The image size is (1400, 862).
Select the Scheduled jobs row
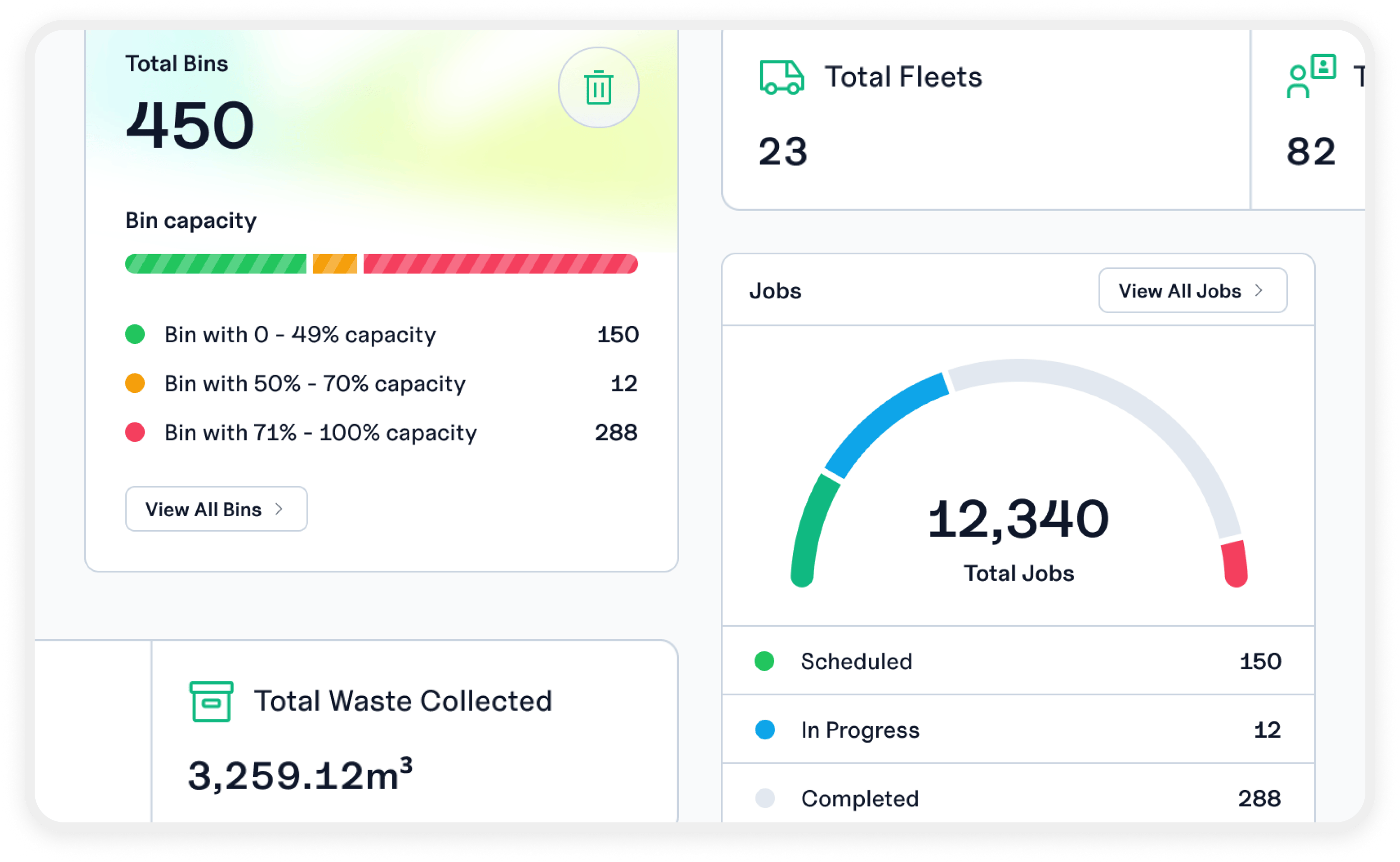click(1018, 661)
